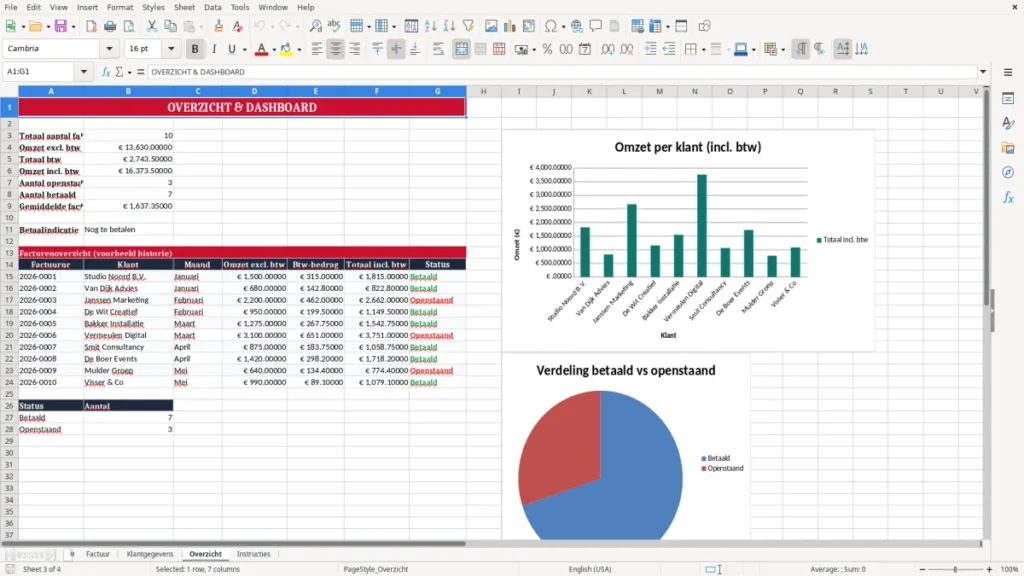Viewport: 1024px width, 576px height.
Task: Open the Cambria font name dropdown
Action: [x=109, y=49]
